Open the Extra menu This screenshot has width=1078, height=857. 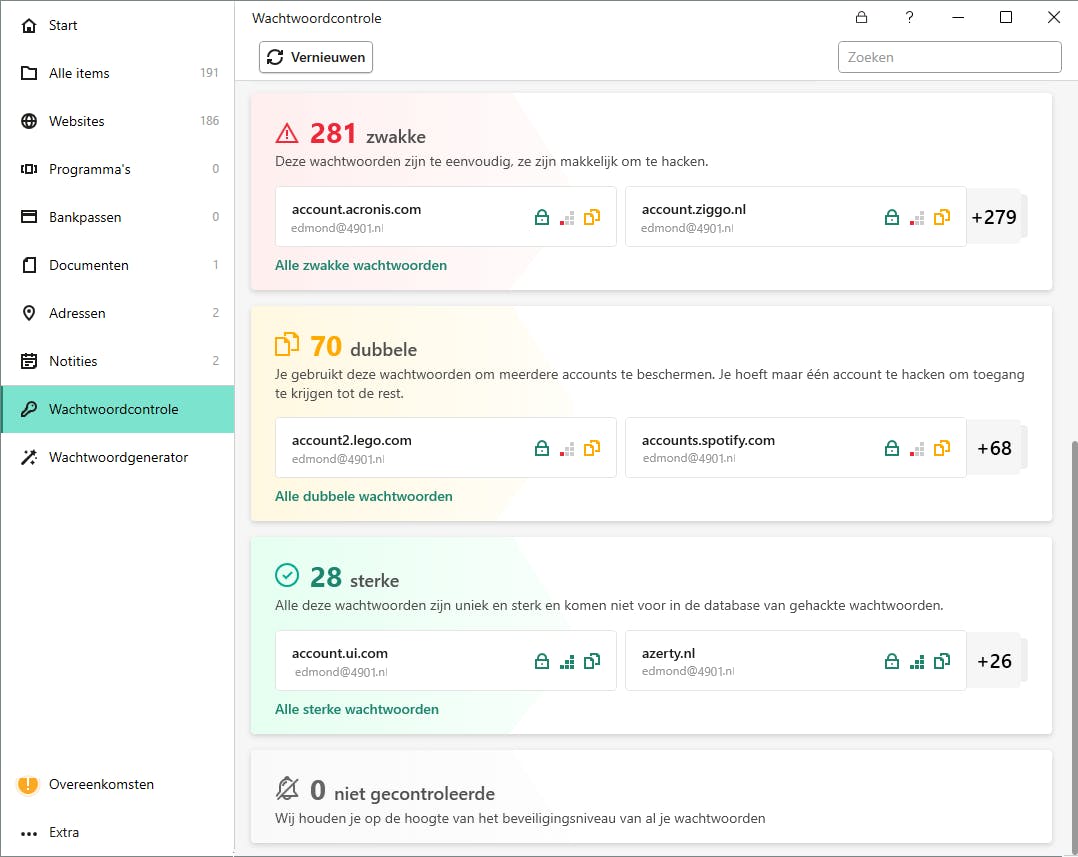coord(64,832)
